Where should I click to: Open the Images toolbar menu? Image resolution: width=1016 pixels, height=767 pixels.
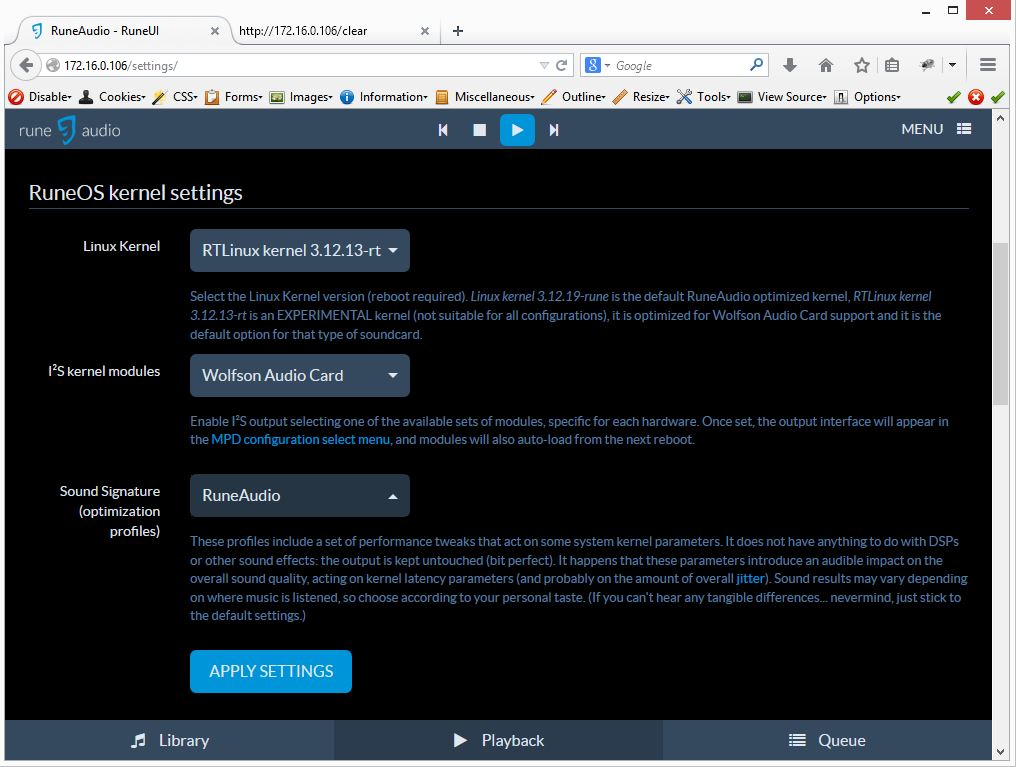click(301, 97)
